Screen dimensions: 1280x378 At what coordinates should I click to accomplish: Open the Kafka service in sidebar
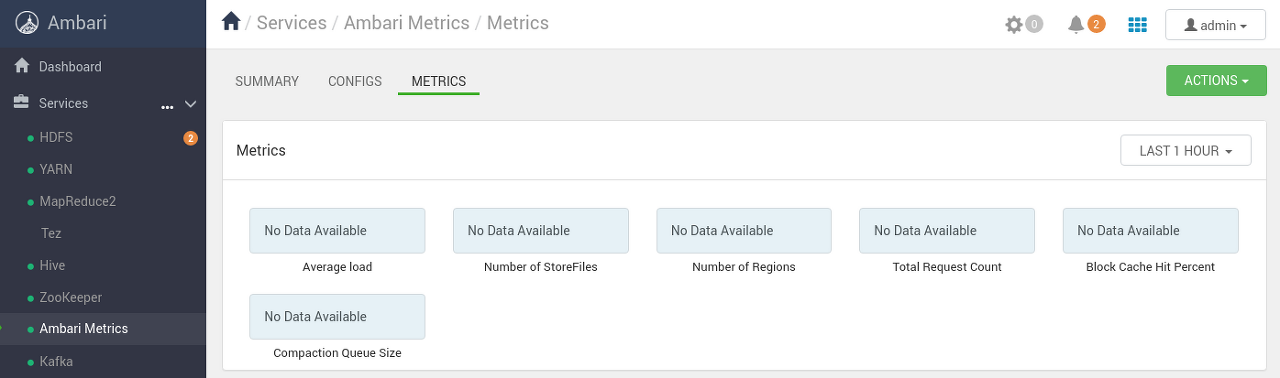pyautogui.click(x=56, y=361)
